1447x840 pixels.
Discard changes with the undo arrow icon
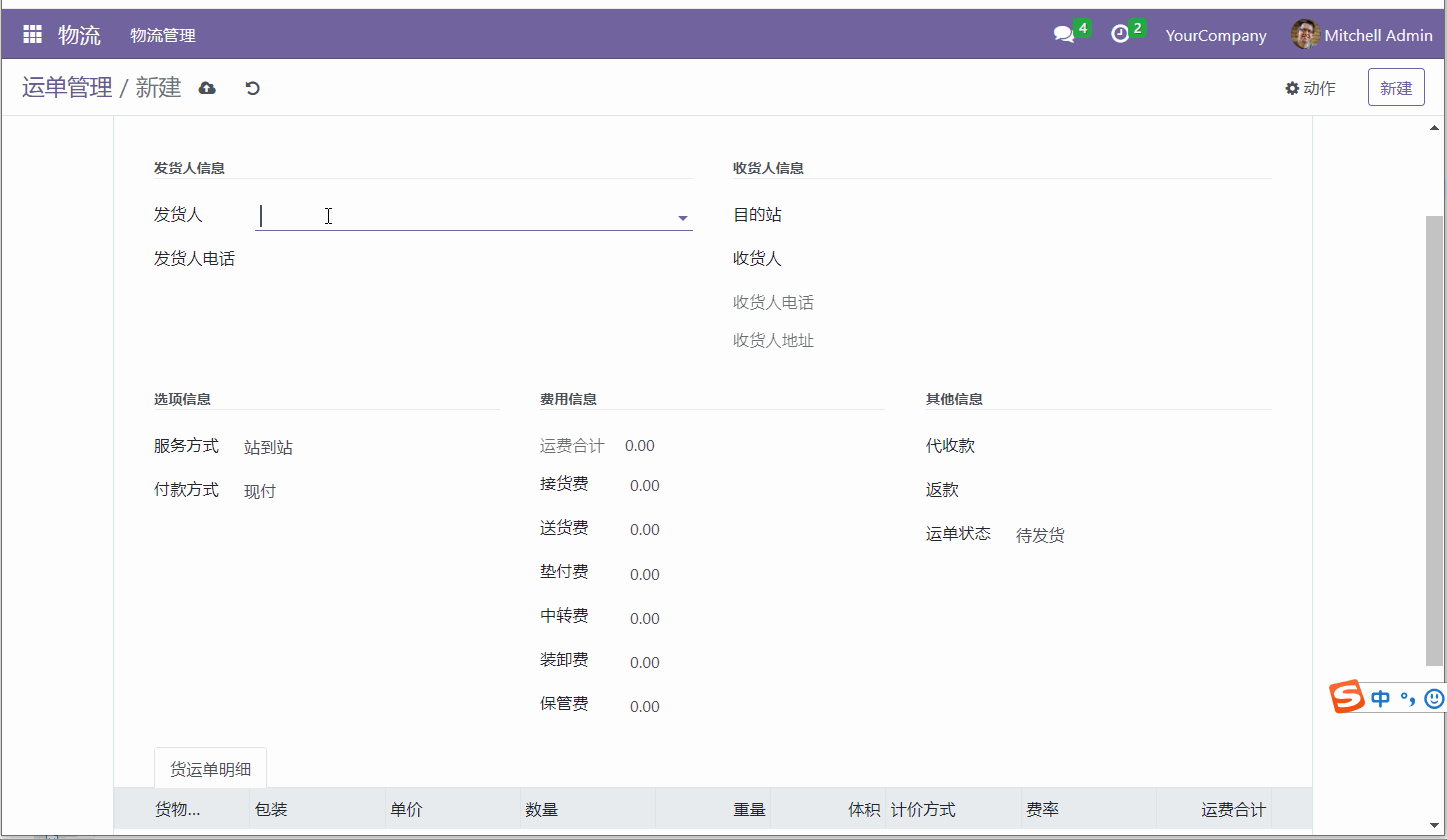(x=251, y=88)
